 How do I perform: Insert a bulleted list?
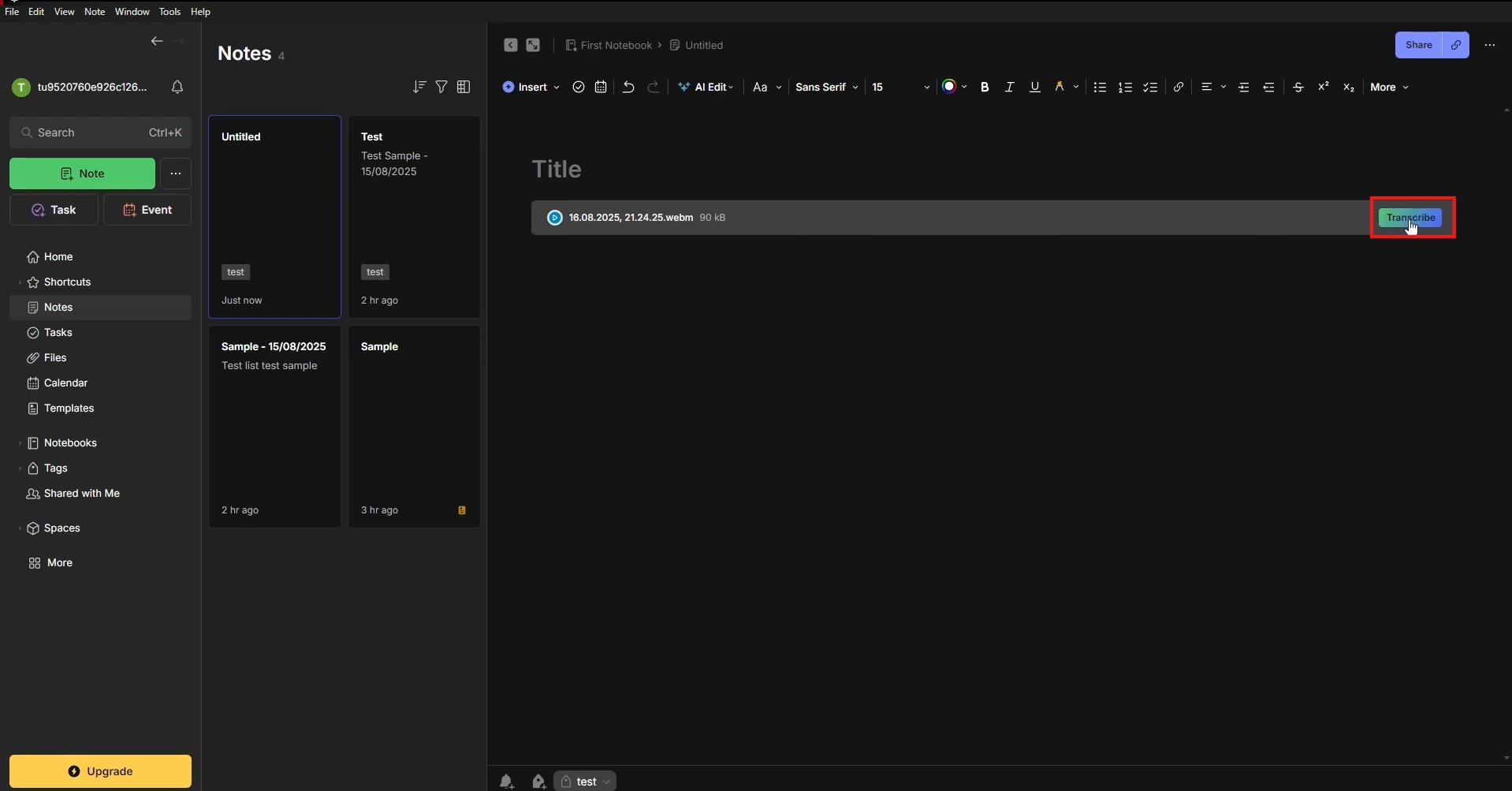click(x=1100, y=88)
